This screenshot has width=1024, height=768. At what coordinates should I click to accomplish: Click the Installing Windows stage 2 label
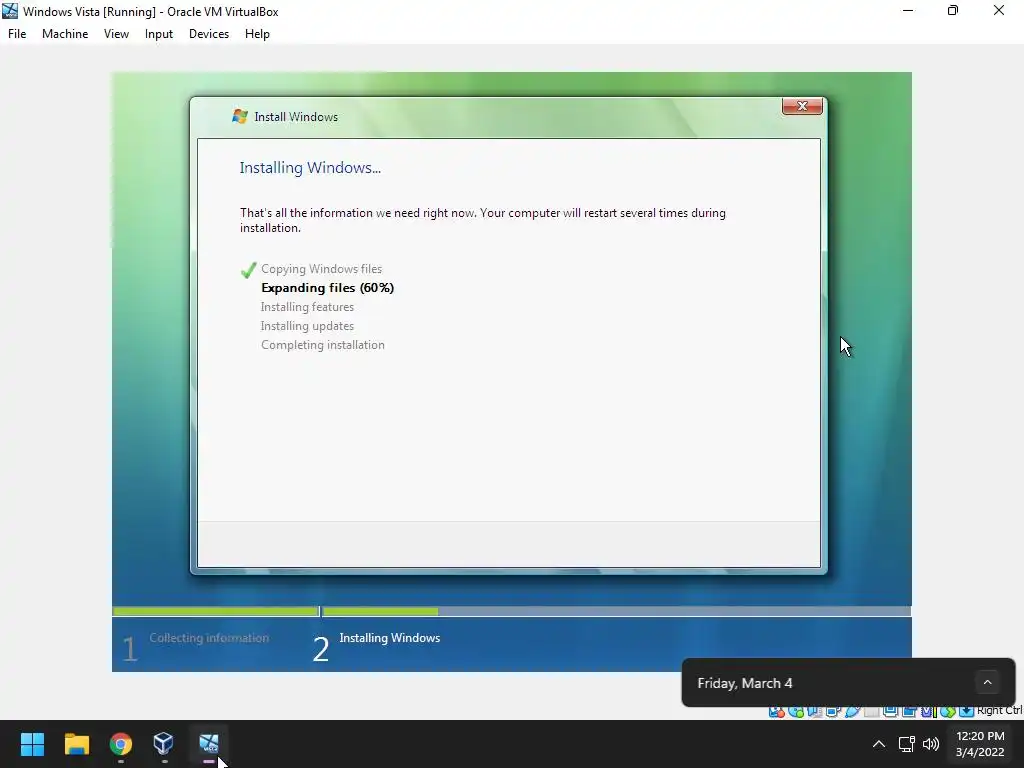(390, 638)
